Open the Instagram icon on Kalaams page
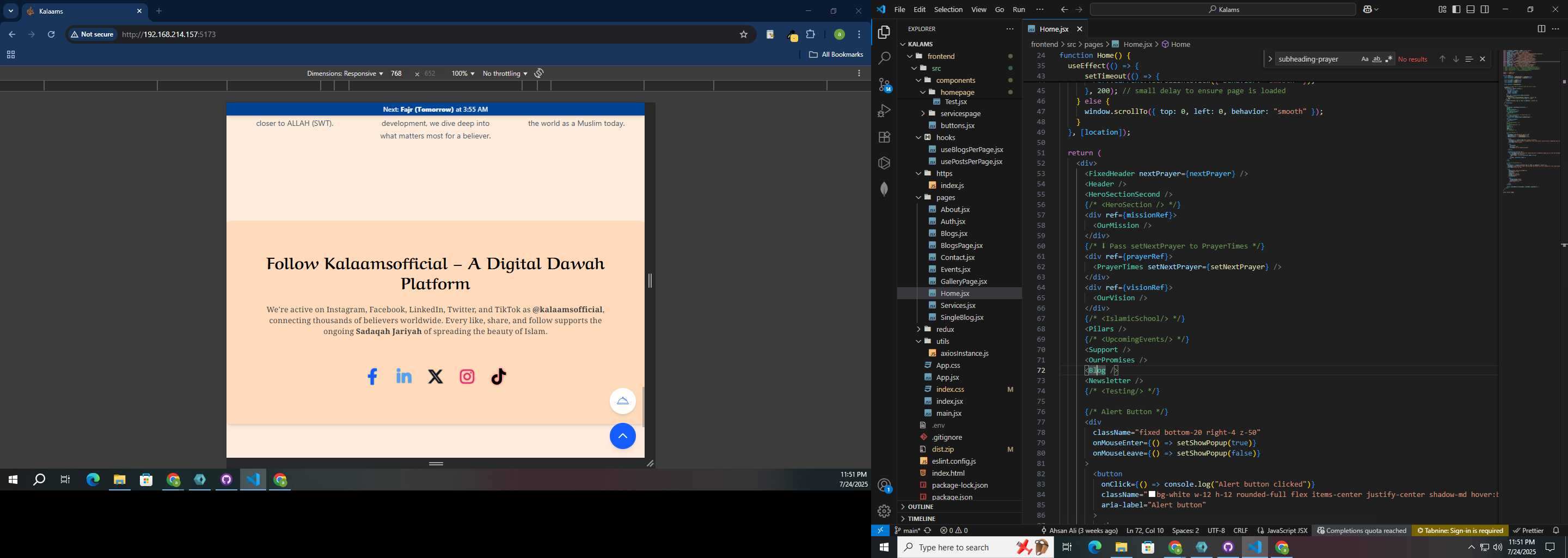Image resolution: width=1568 pixels, height=558 pixels. pos(468,377)
